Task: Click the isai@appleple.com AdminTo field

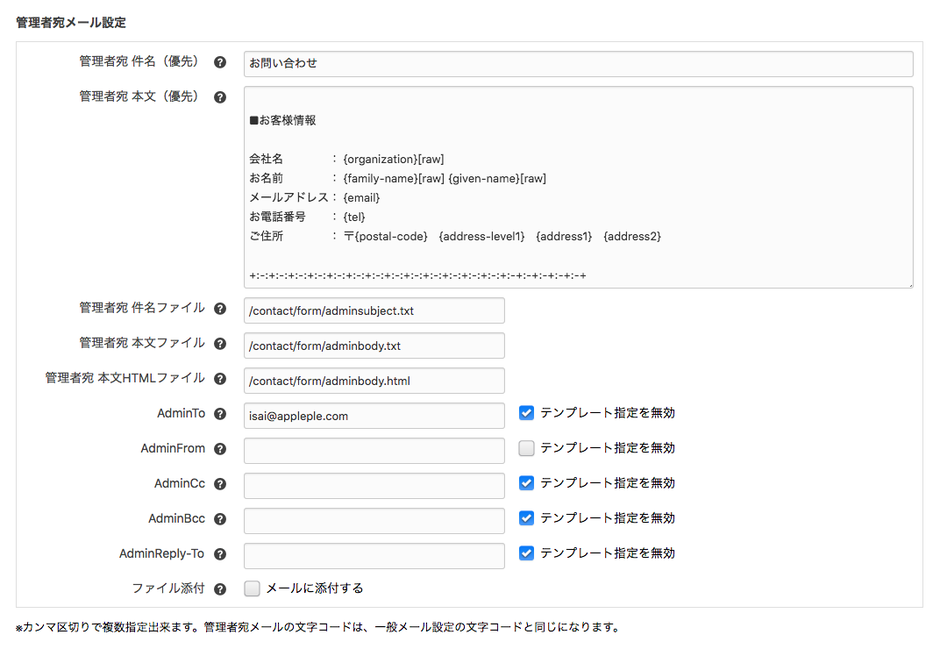Action: click(373, 415)
